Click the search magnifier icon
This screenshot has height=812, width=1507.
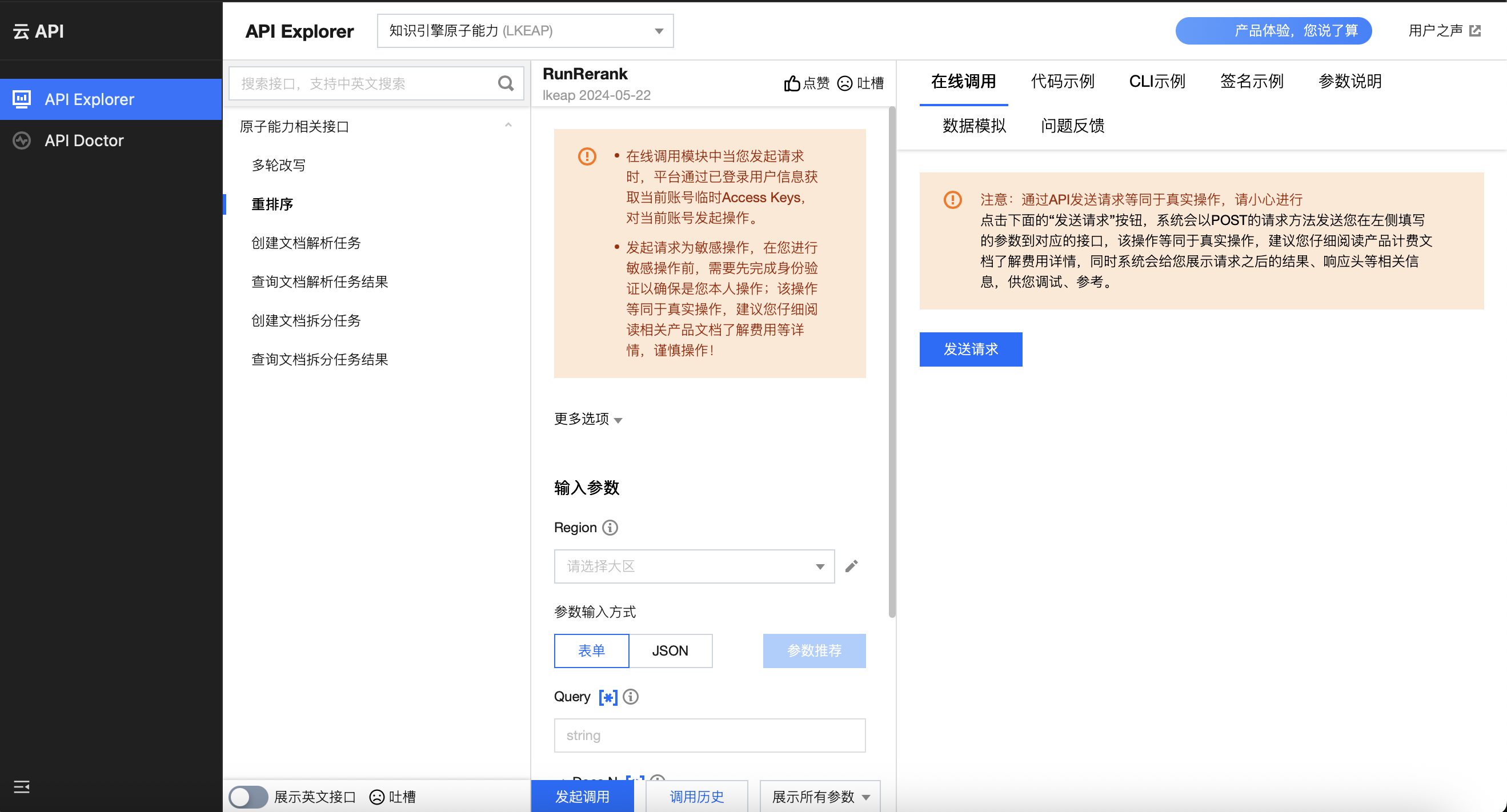(x=506, y=83)
